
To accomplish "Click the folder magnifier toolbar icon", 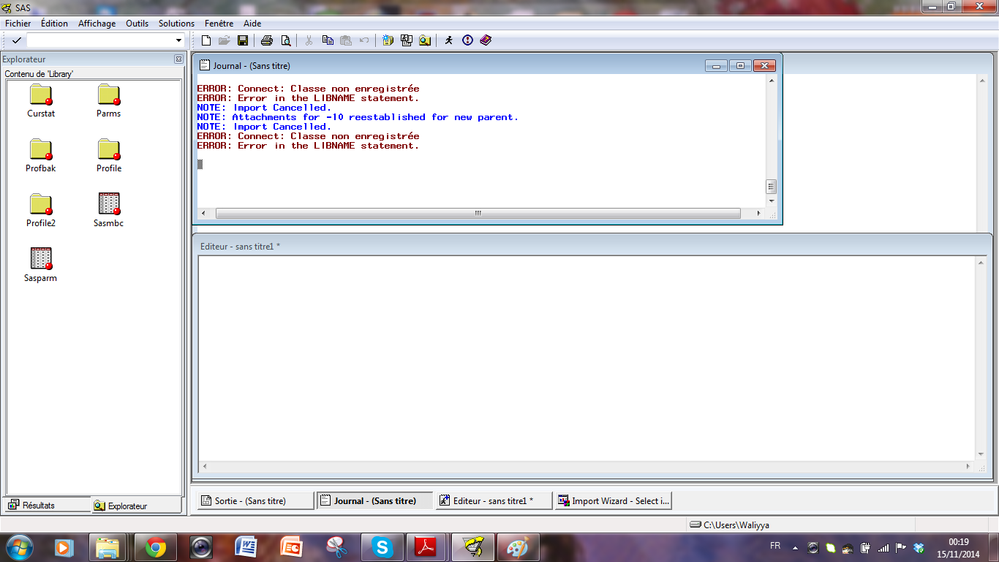I will coord(425,40).
